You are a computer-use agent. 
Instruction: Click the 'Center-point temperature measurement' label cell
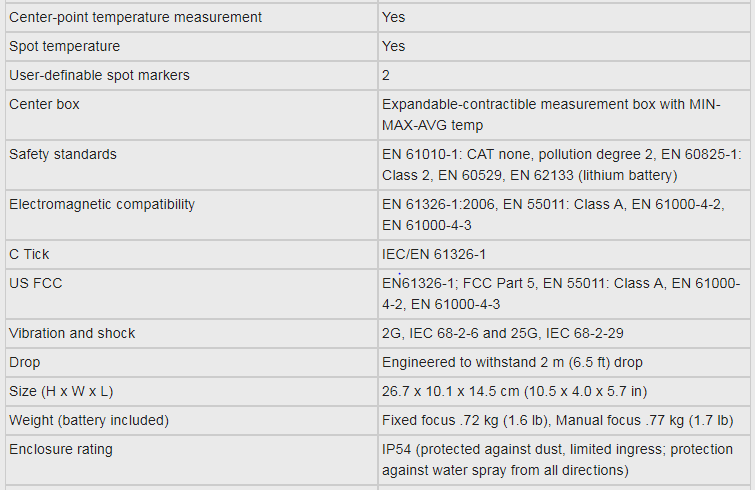tap(136, 17)
